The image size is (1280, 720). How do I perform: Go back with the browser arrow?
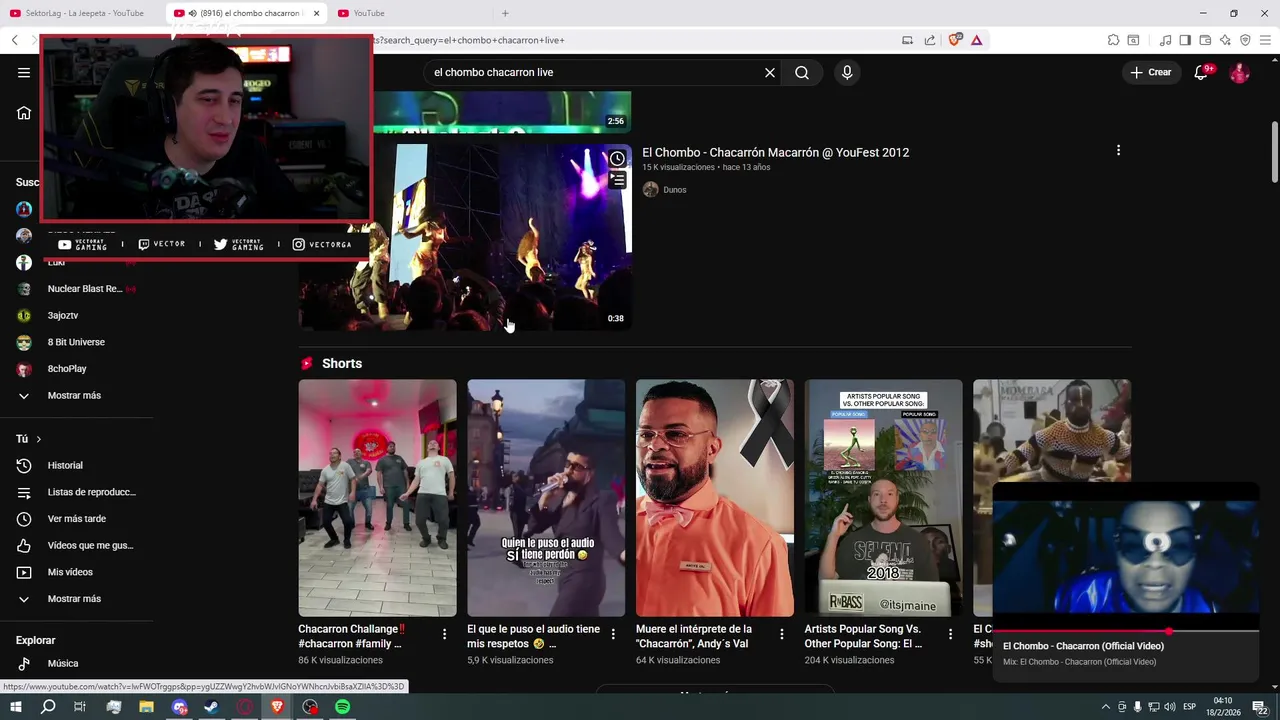pyautogui.click(x=14, y=40)
